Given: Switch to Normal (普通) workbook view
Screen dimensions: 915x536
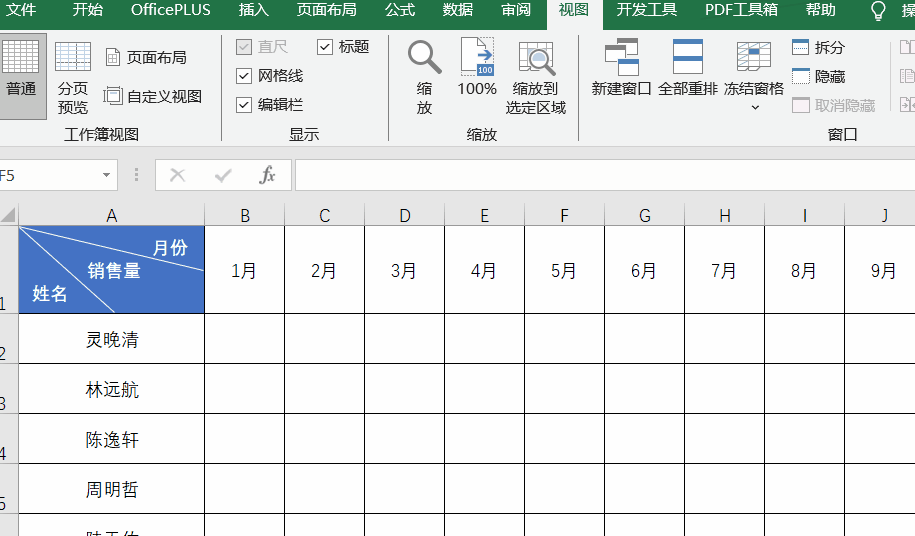Looking at the screenshot, I should tap(22, 76).
